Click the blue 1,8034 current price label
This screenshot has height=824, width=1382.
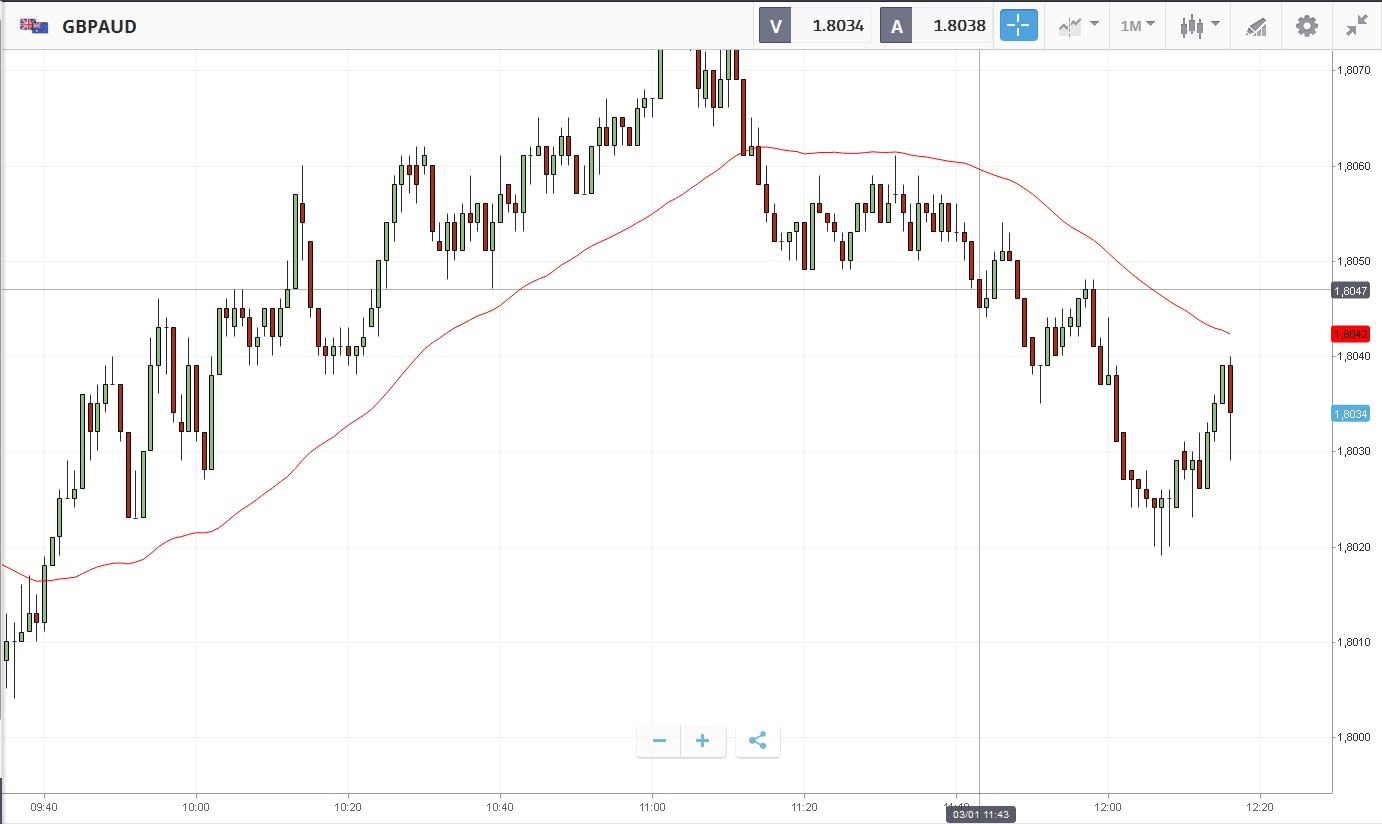[x=1350, y=414]
